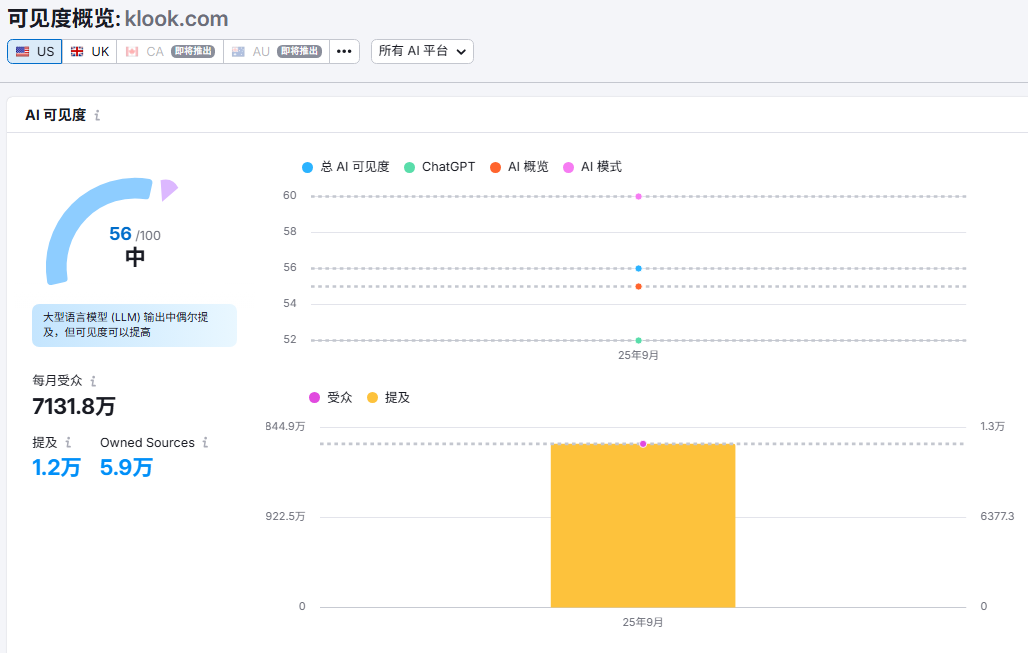Click the info icon beside Owned Sources

[x=205, y=442]
